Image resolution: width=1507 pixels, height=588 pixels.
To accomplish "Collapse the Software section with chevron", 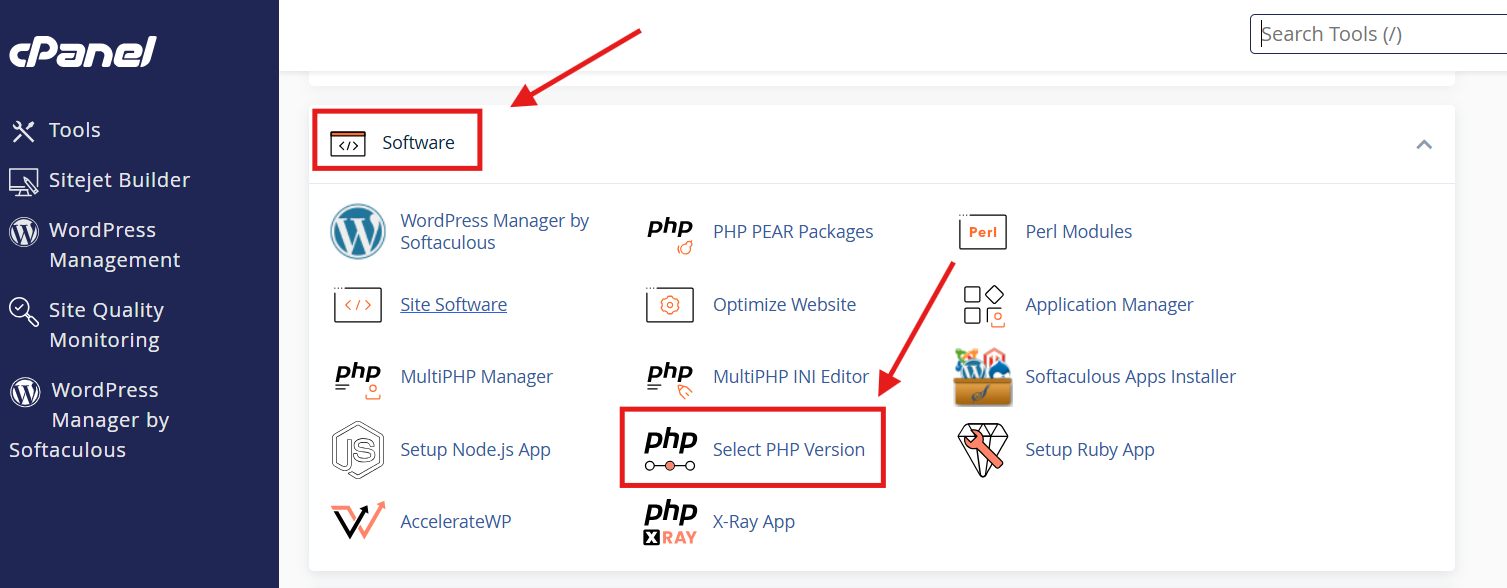I will click(1424, 144).
